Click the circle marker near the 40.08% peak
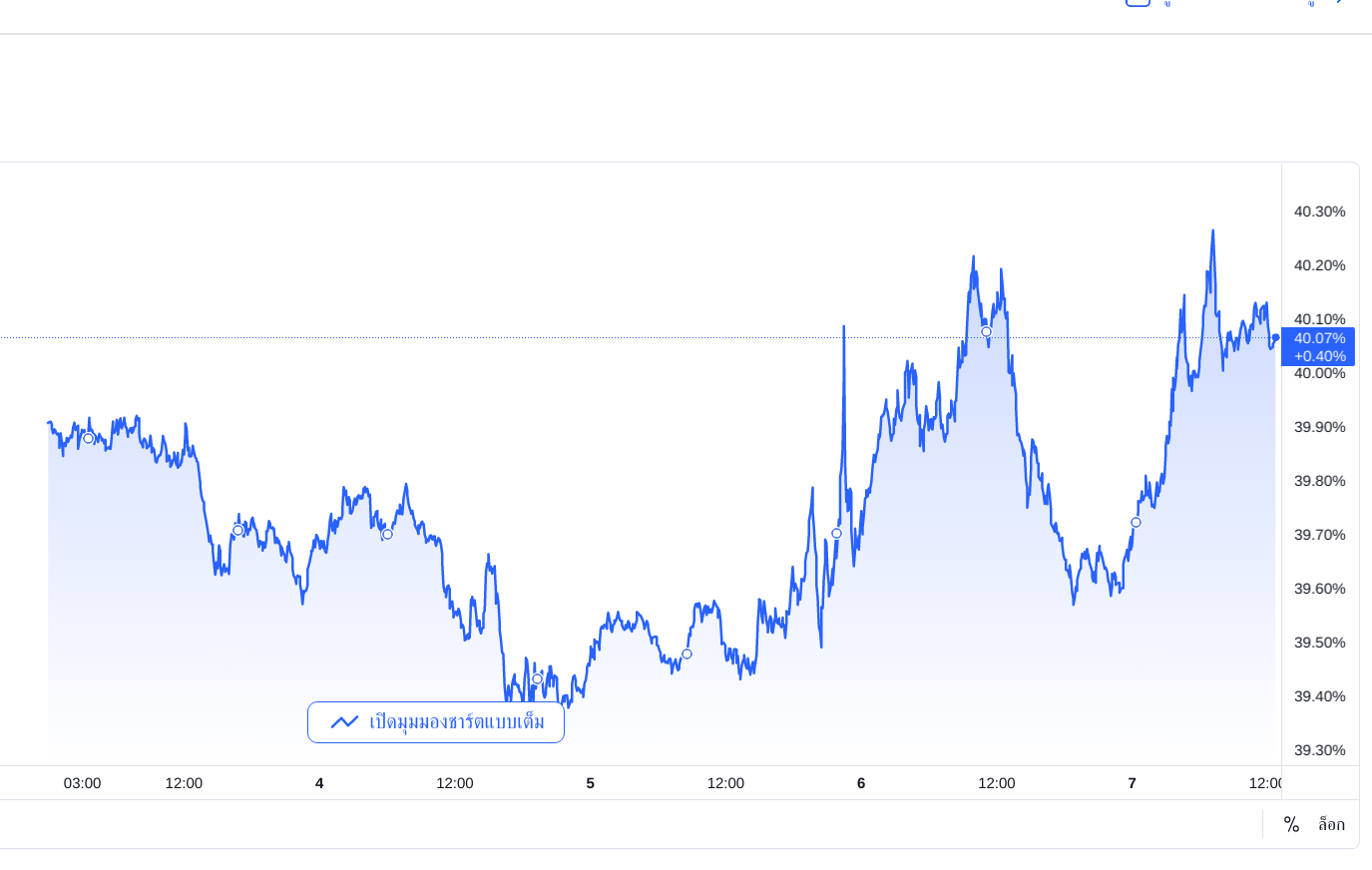The image size is (1372, 870). pos(986,331)
